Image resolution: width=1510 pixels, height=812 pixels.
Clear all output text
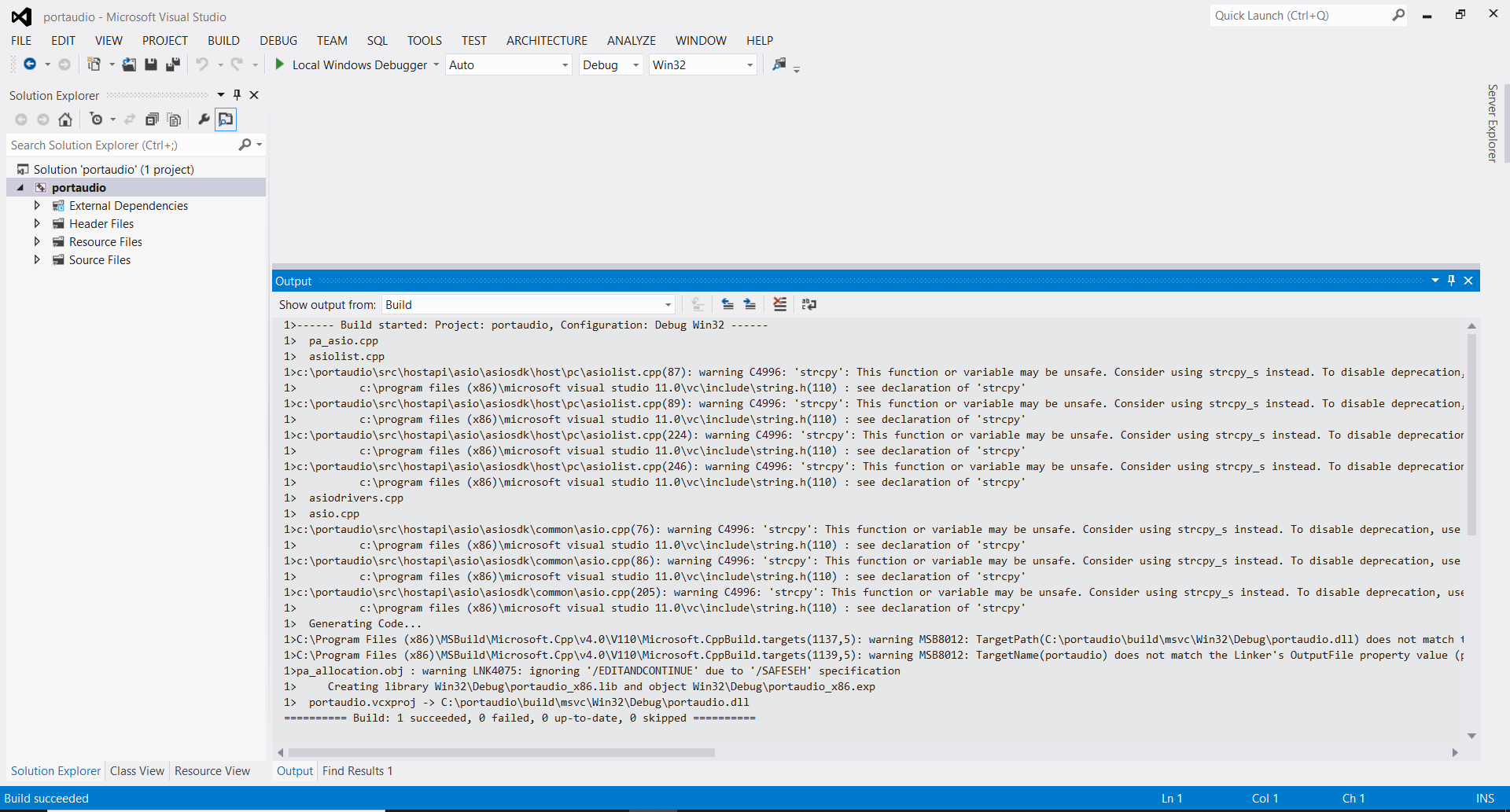click(779, 304)
